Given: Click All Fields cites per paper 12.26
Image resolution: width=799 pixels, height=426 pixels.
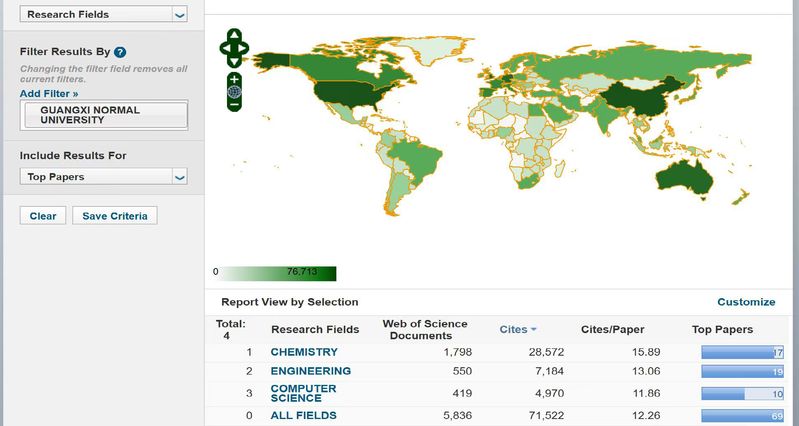Looking at the screenshot, I should click(646, 415).
